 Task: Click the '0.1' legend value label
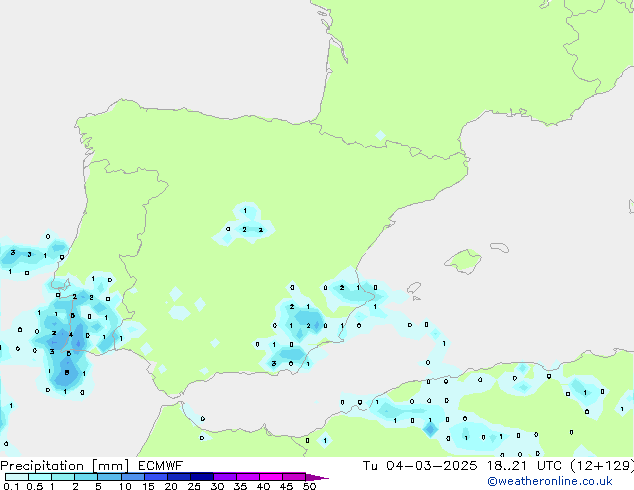click(11, 486)
